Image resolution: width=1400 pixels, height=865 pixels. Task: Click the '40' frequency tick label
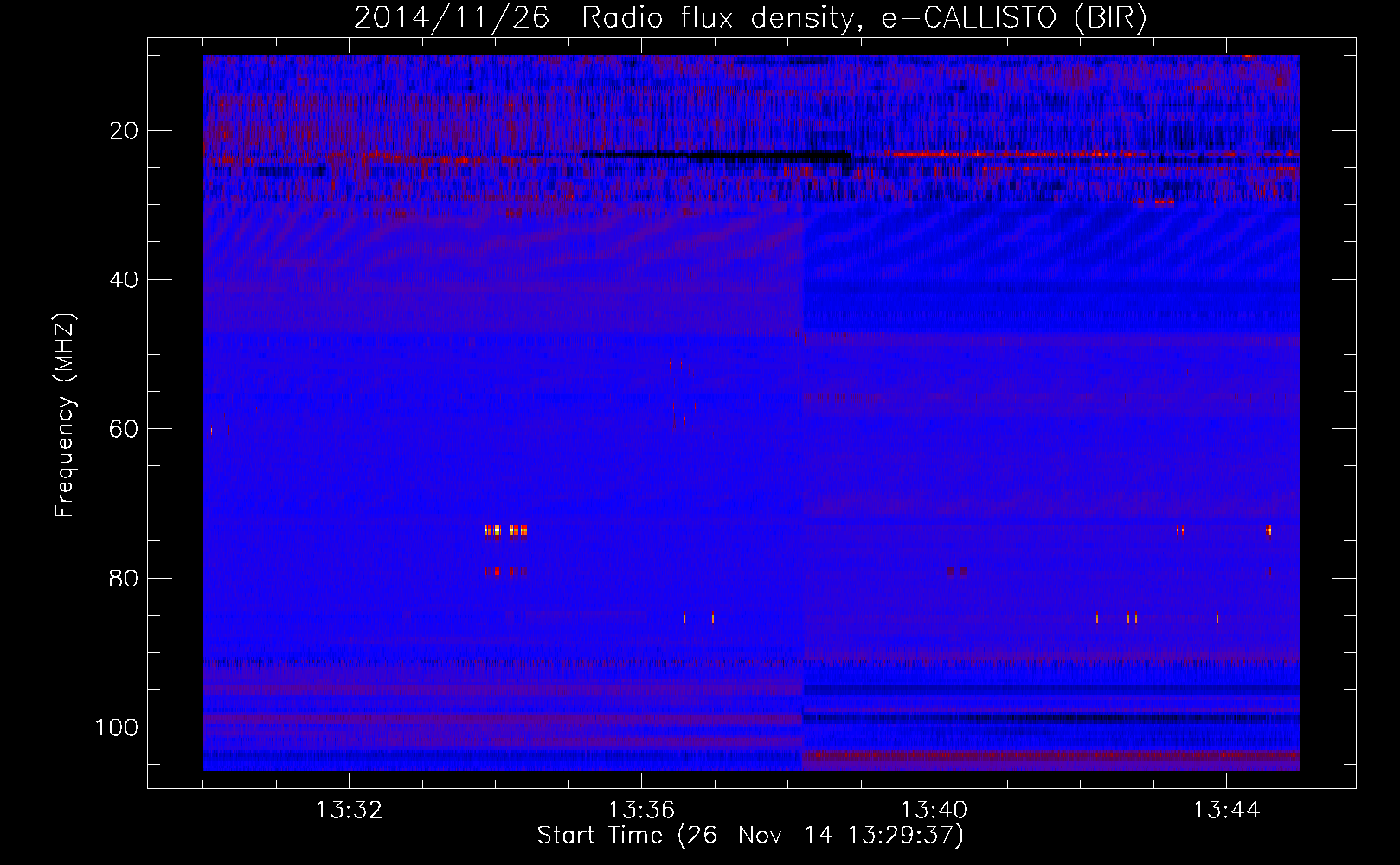(125, 280)
